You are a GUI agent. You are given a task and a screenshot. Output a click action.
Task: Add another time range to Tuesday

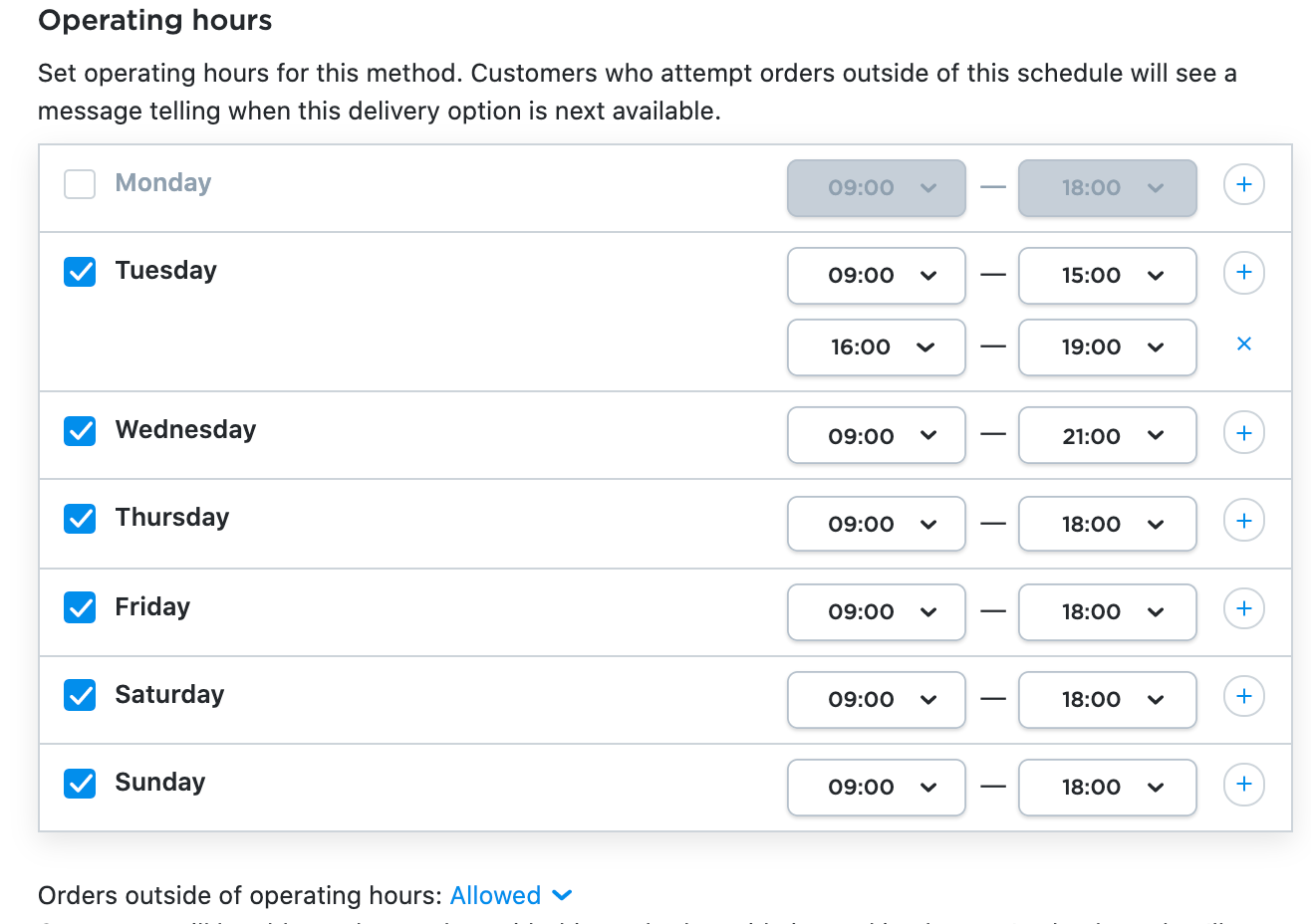click(x=1243, y=272)
